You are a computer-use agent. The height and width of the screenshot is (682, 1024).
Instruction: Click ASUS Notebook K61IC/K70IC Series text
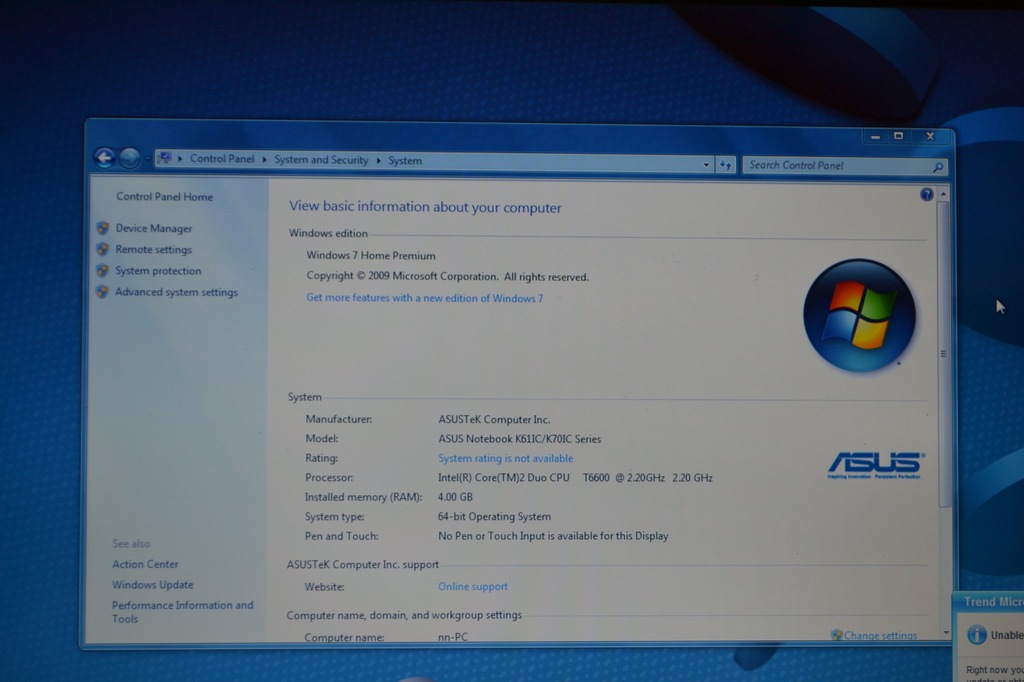pos(520,439)
